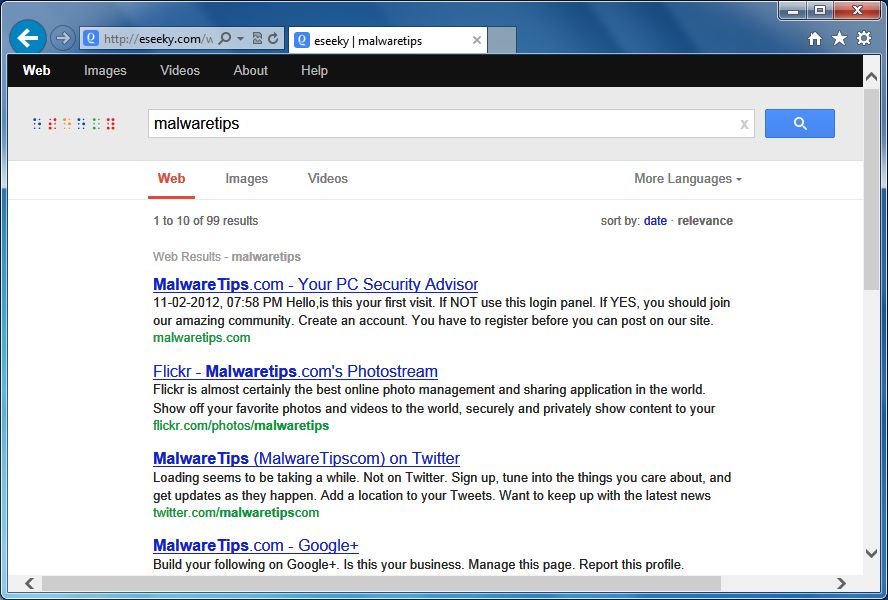Open MalwareTips.com - Google+ result

pyautogui.click(x=255, y=545)
